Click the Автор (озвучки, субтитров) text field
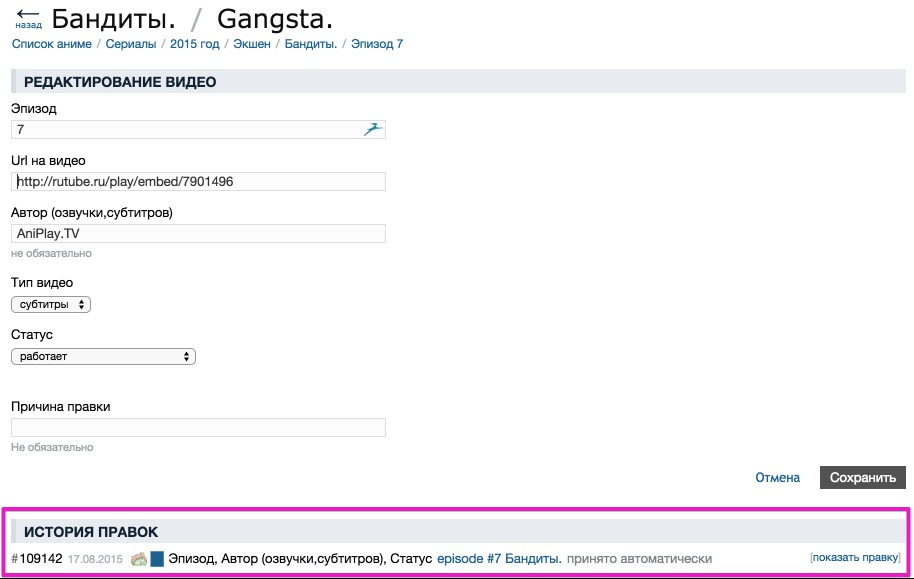Image resolution: width=914 pixels, height=579 pixels. pos(198,233)
